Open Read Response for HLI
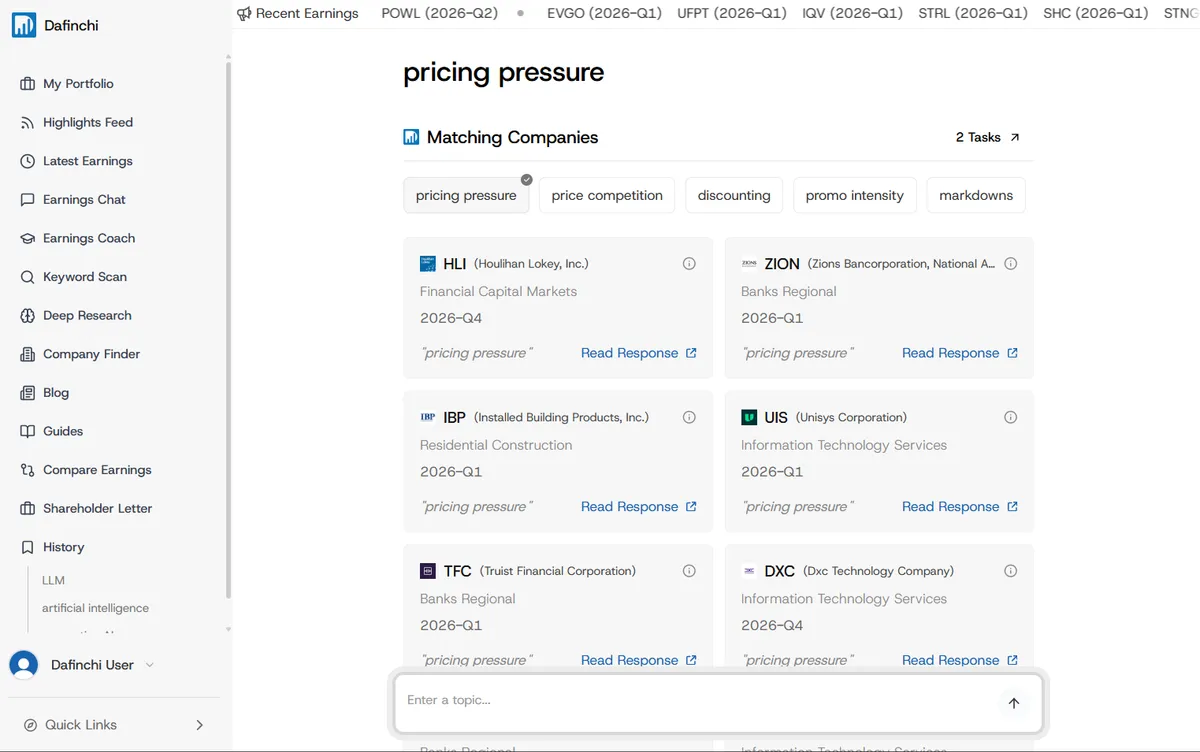 [639, 353]
